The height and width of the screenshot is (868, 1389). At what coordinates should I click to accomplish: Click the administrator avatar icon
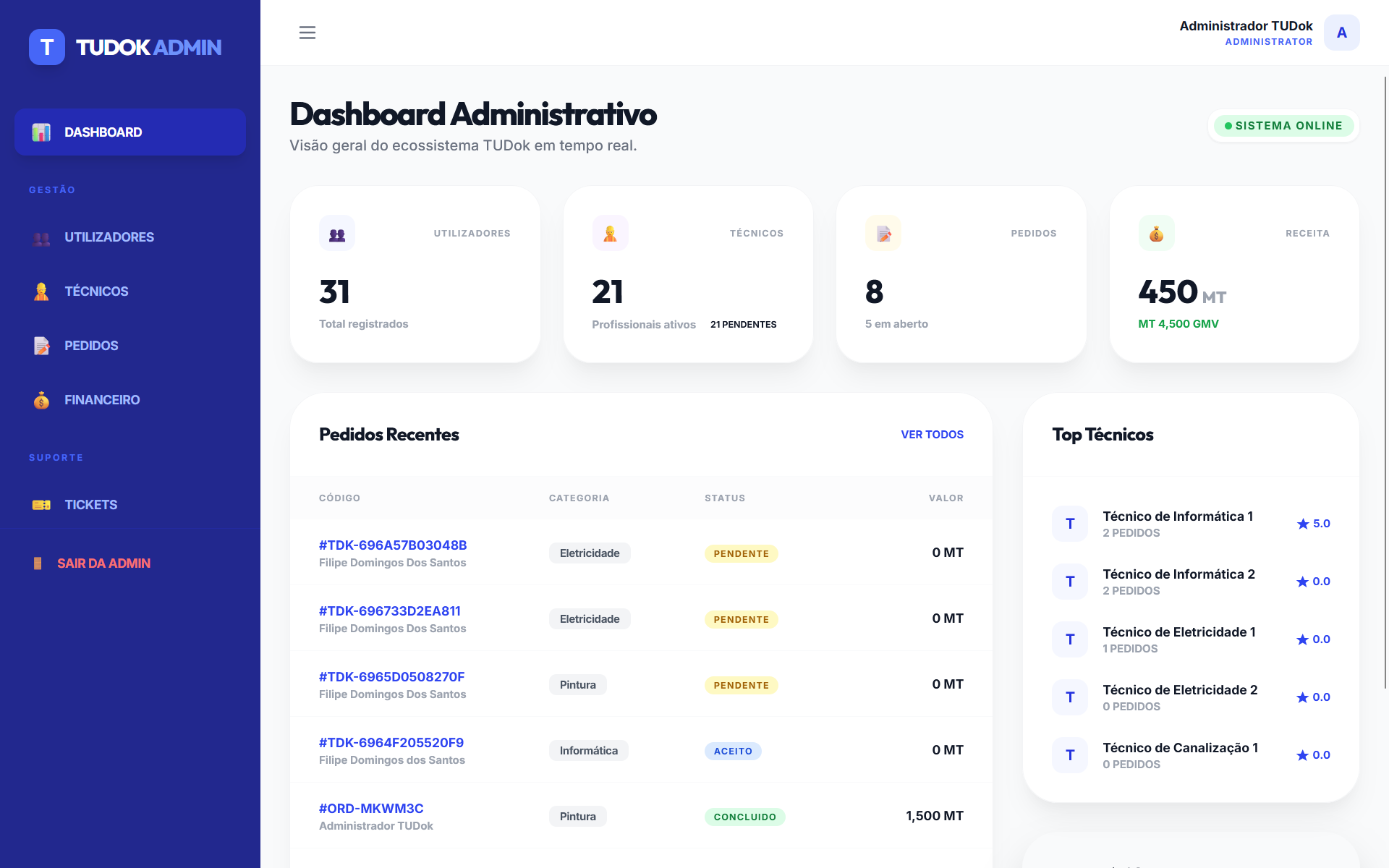1341,33
